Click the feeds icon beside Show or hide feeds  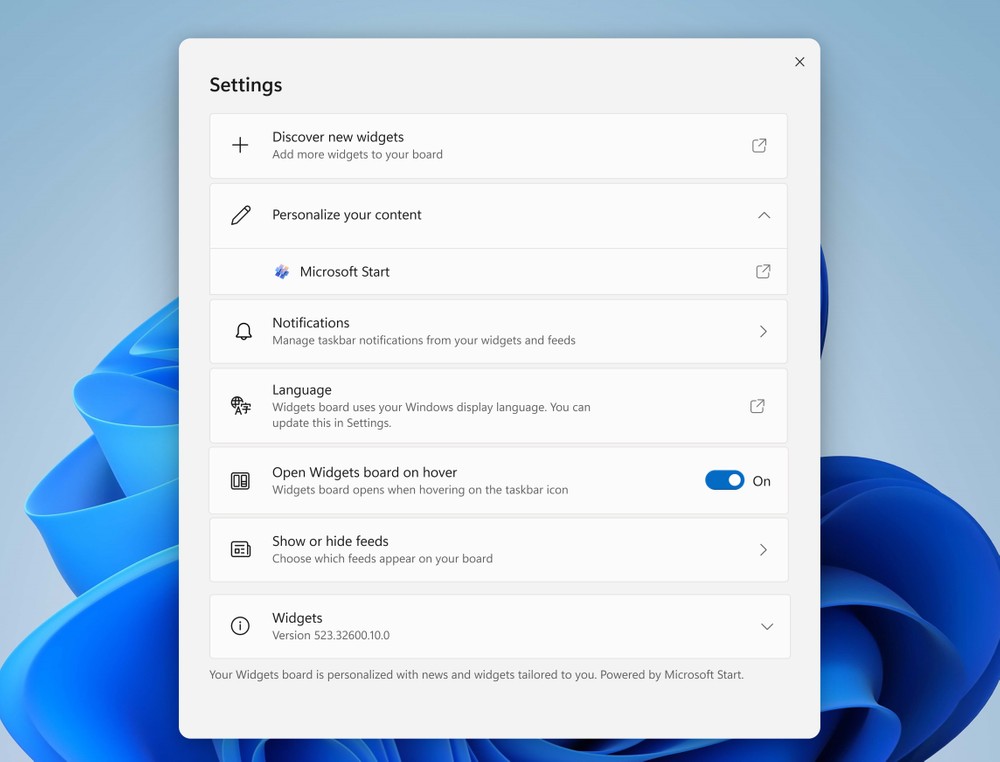[240, 549]
